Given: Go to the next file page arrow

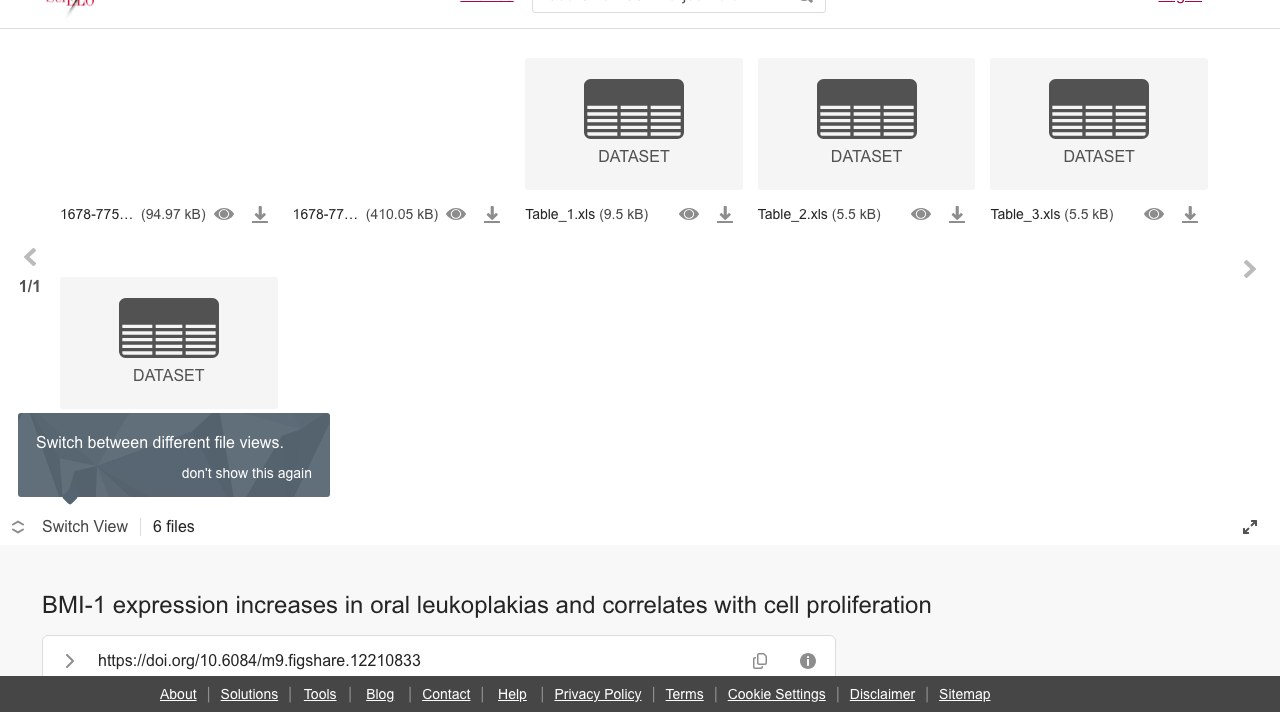Looking at the screenshot, I should [1250, 269].
